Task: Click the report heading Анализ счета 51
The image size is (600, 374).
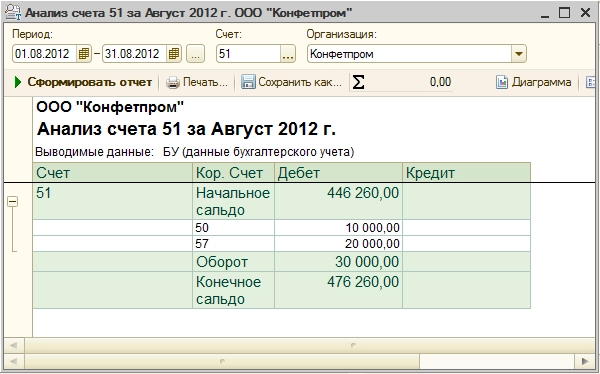Action: click(186, 129)
